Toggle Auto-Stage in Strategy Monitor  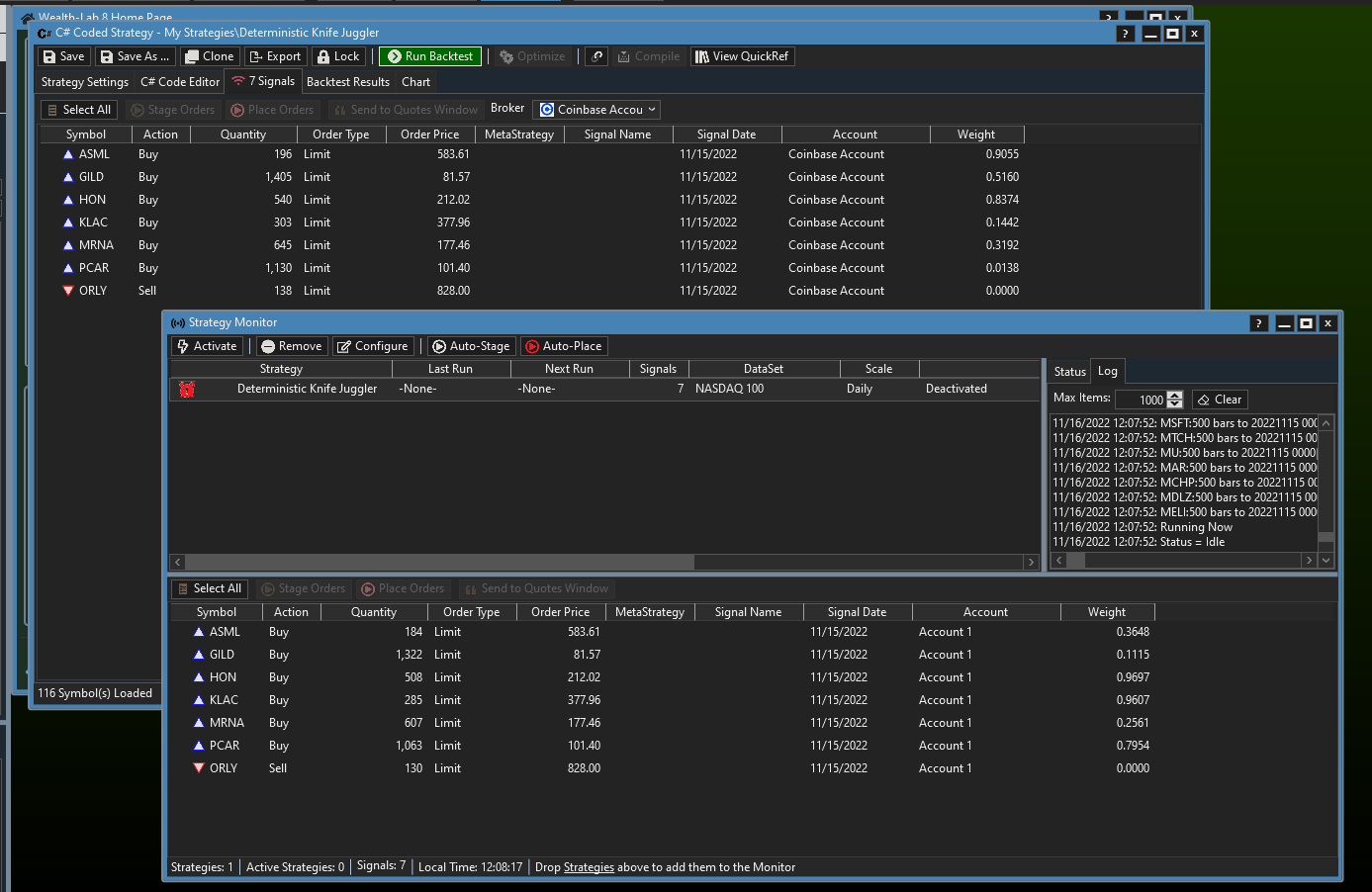point(471,346)
